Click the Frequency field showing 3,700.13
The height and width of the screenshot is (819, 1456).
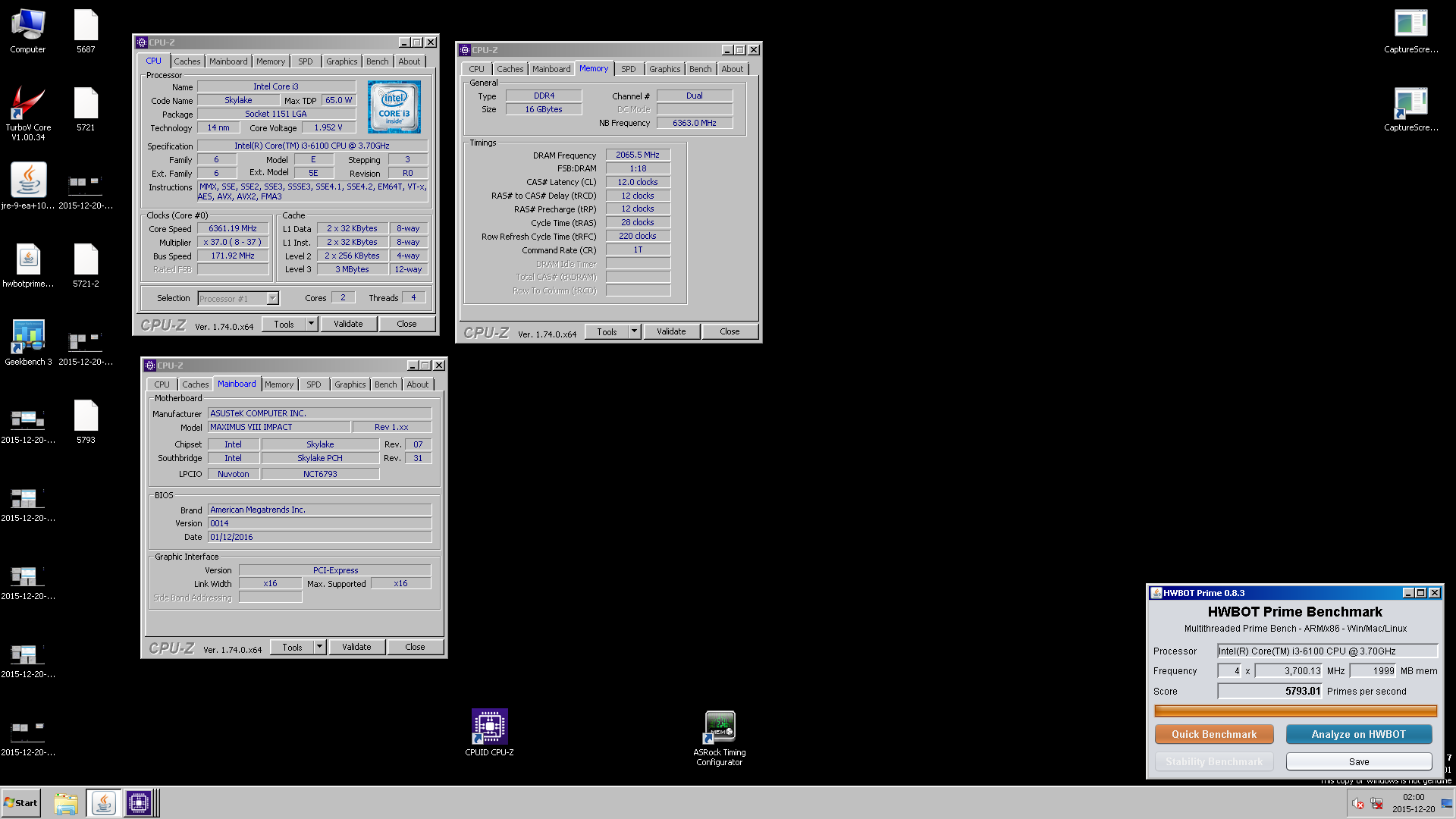[x=1289, y=670]
